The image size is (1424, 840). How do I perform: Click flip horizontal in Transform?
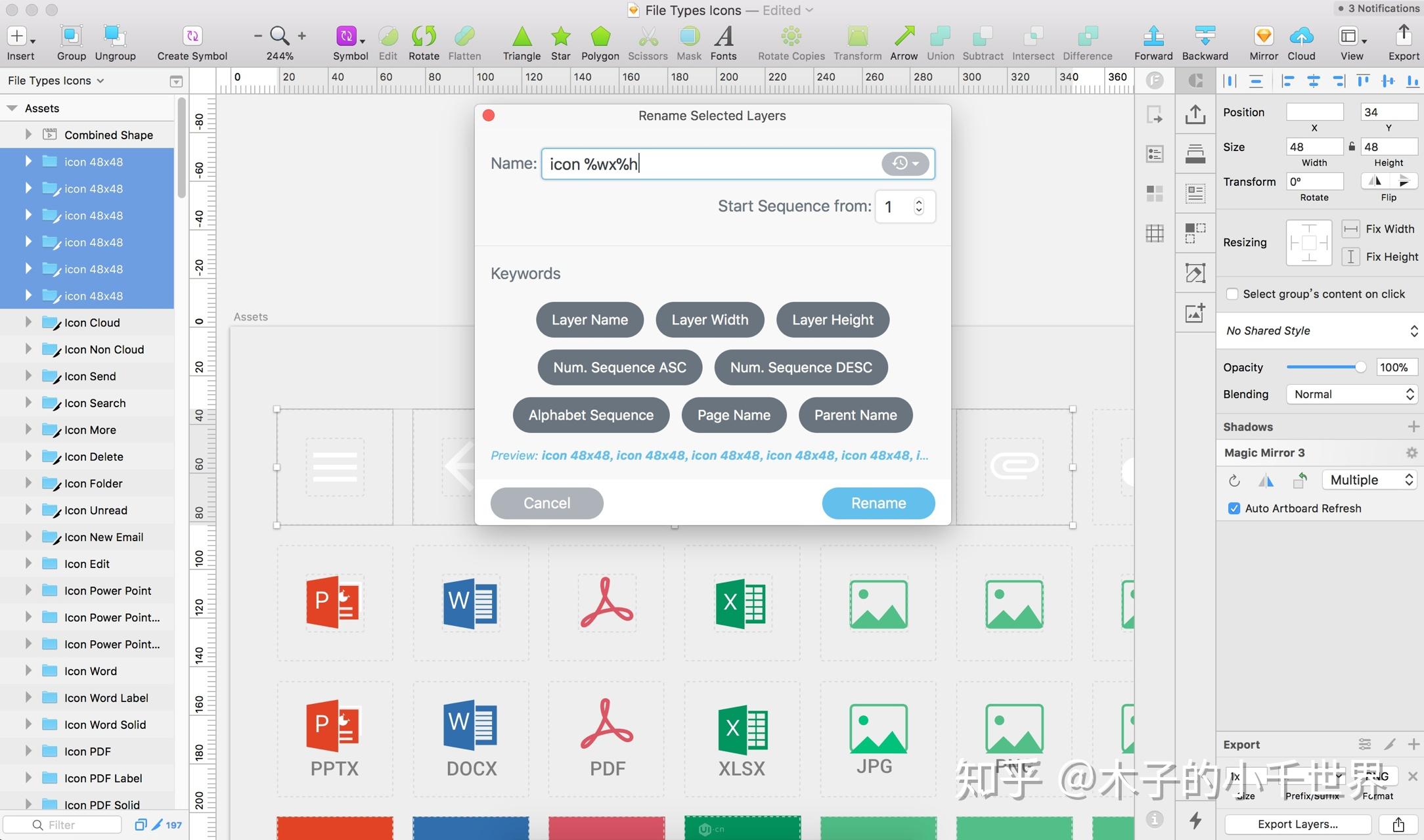click(1373, 181)
